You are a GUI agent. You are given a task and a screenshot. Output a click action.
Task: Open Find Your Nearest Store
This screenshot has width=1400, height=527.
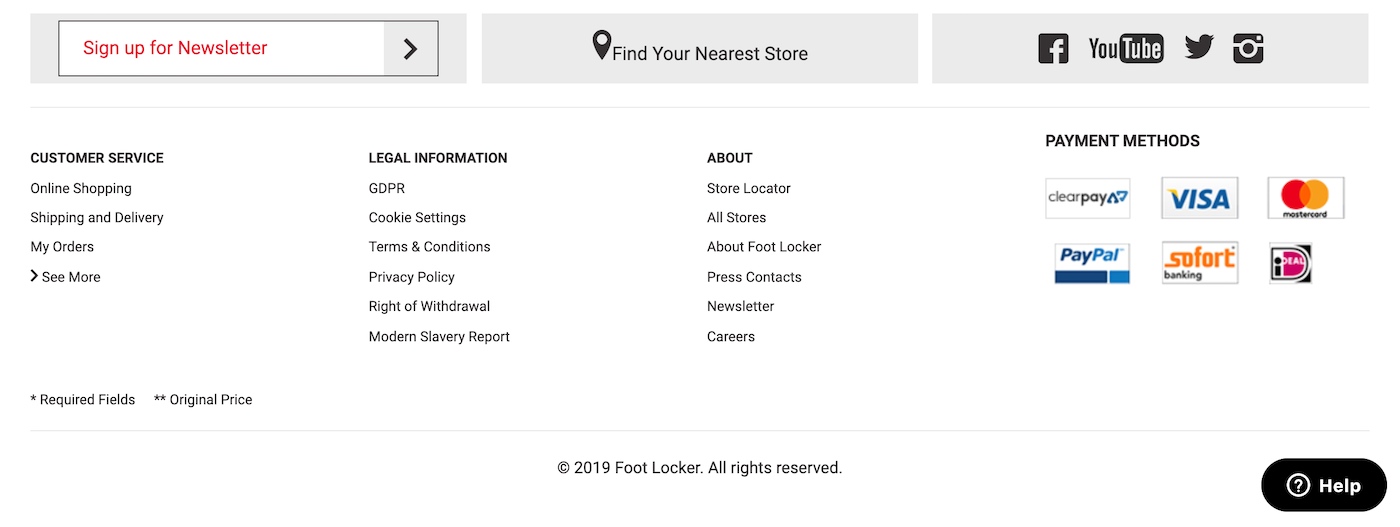pyautogui.click(x=700, y=49)
